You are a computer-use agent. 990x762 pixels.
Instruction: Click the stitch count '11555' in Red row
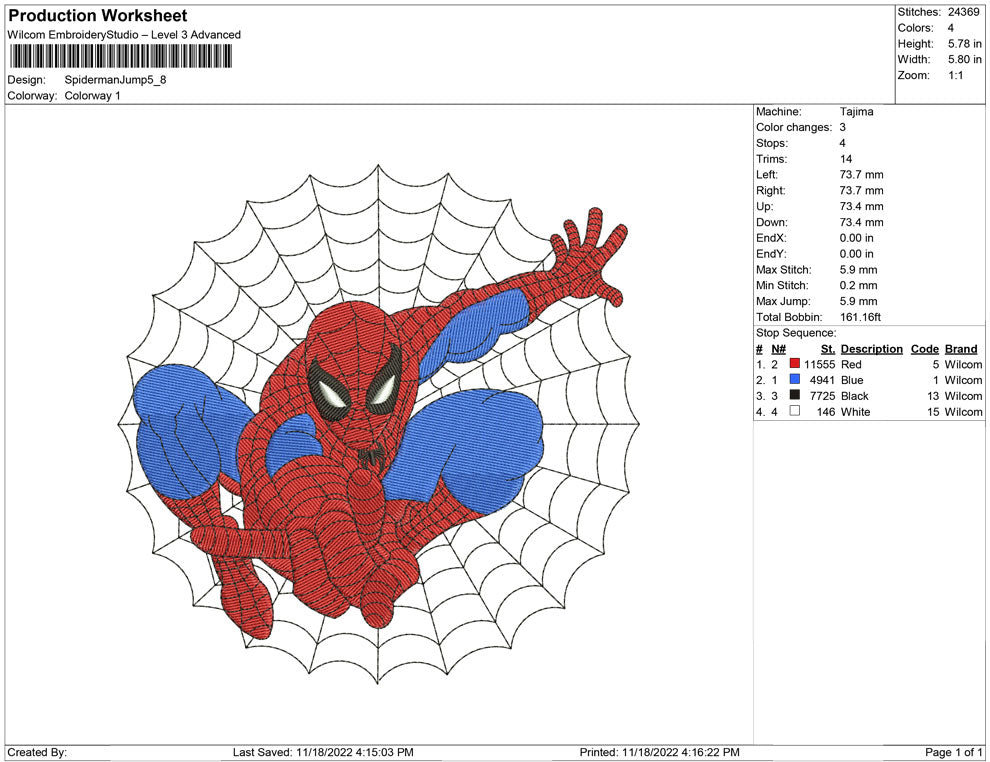820,364
